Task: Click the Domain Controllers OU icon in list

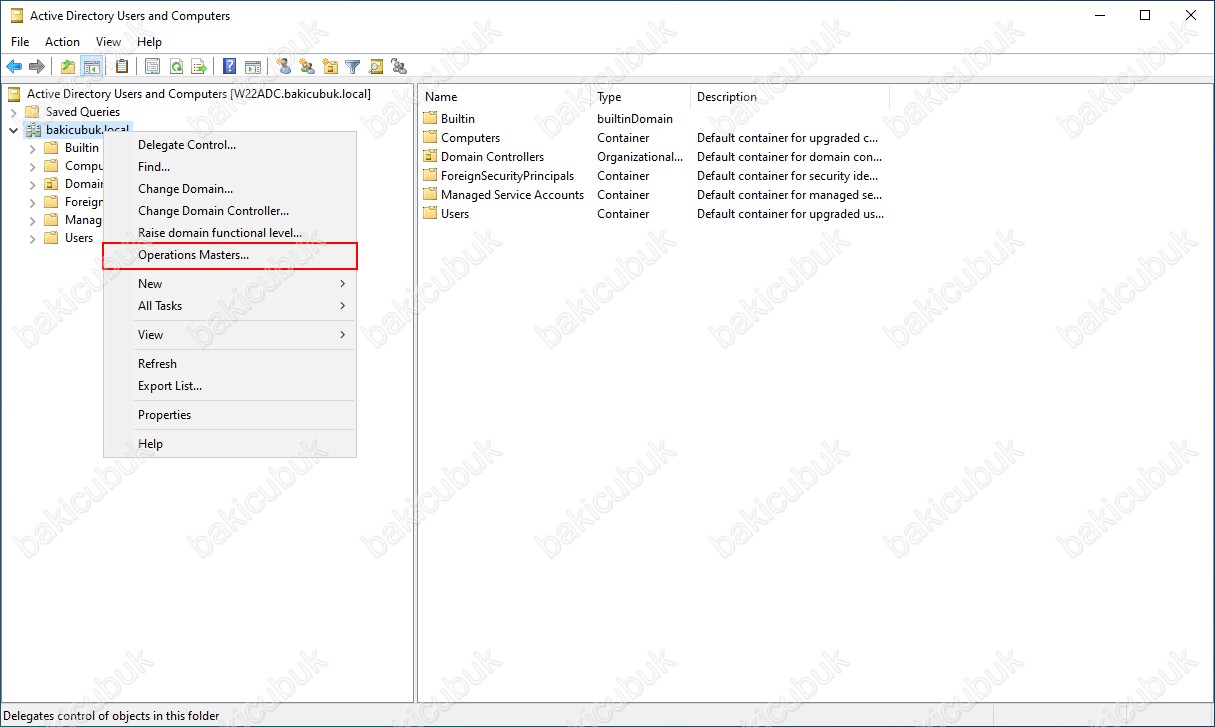Action: pyautogui.click(x=430, y=157)
